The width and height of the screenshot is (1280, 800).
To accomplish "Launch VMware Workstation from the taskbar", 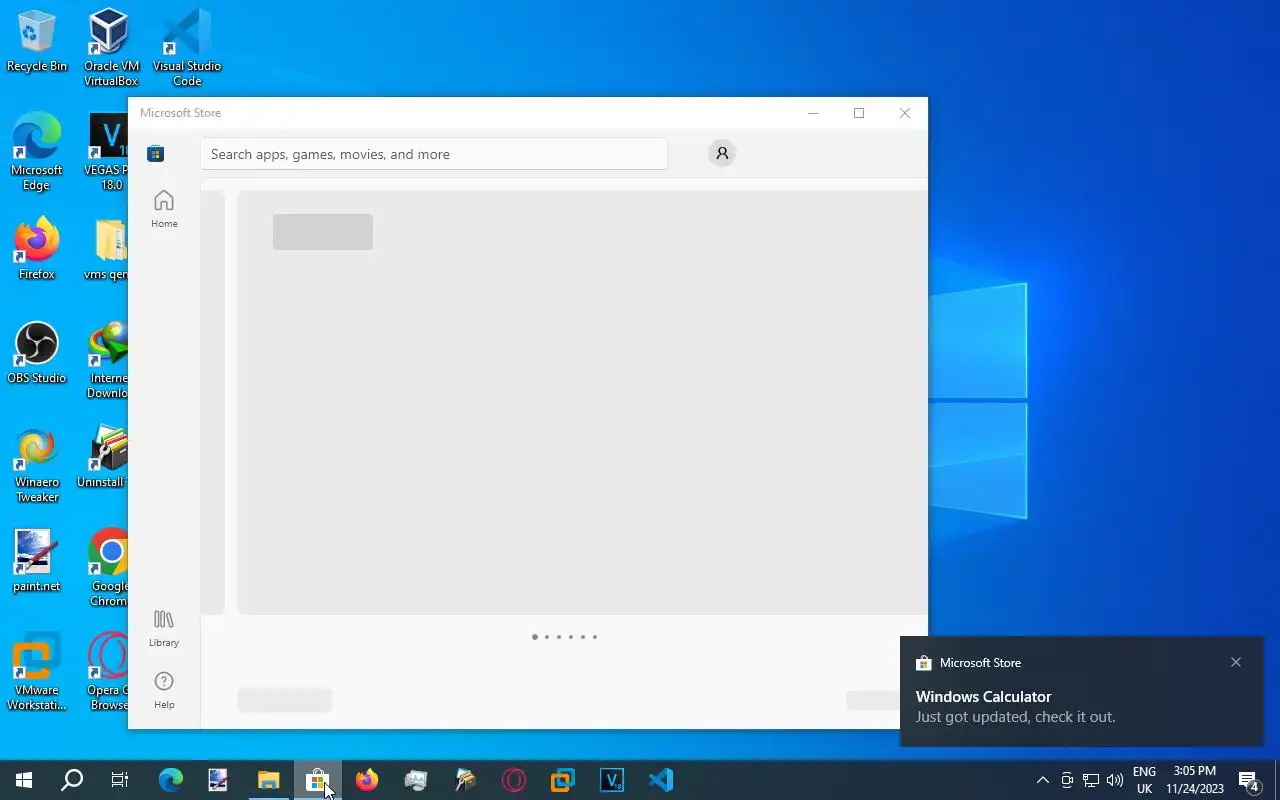I will tap(563, 780).
